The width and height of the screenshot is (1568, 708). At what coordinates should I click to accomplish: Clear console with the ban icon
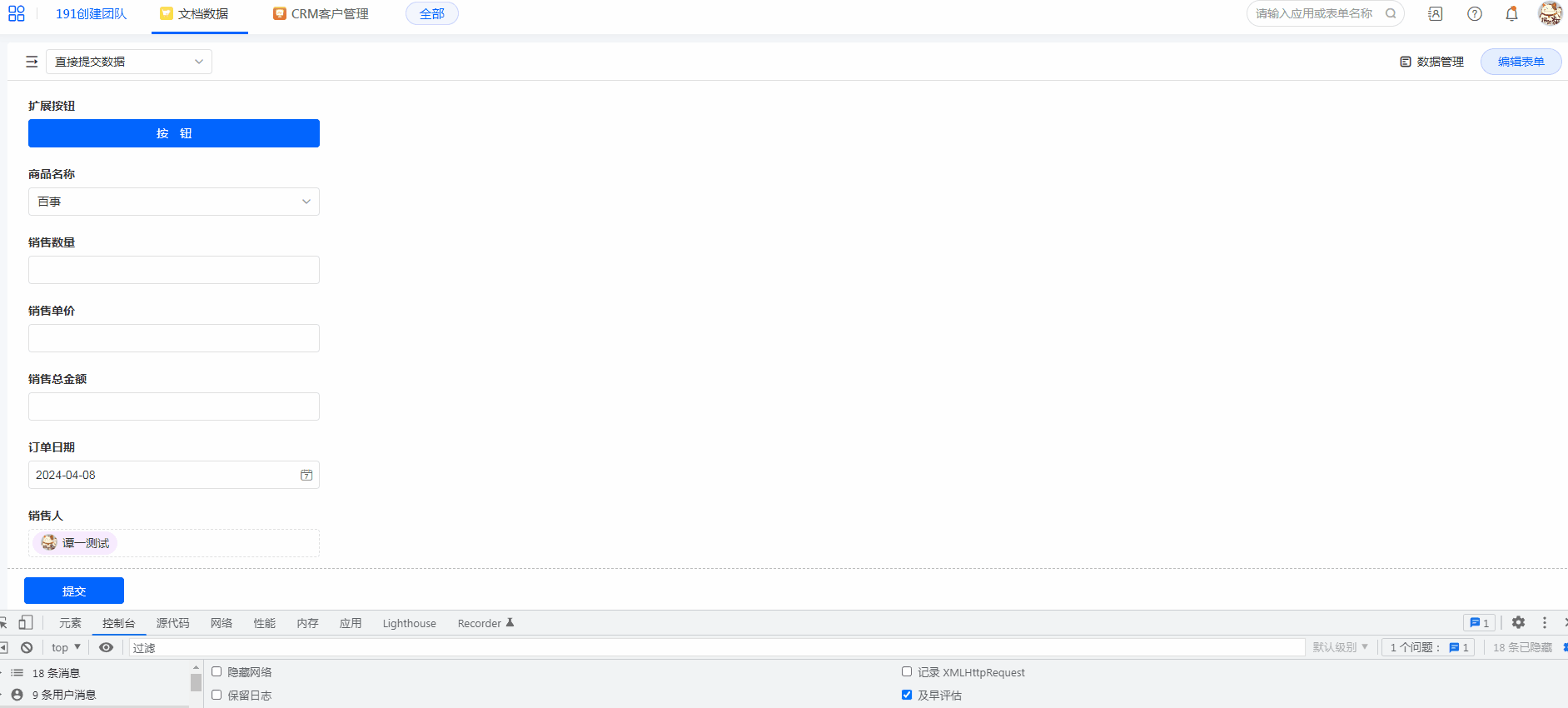[27, 647]
